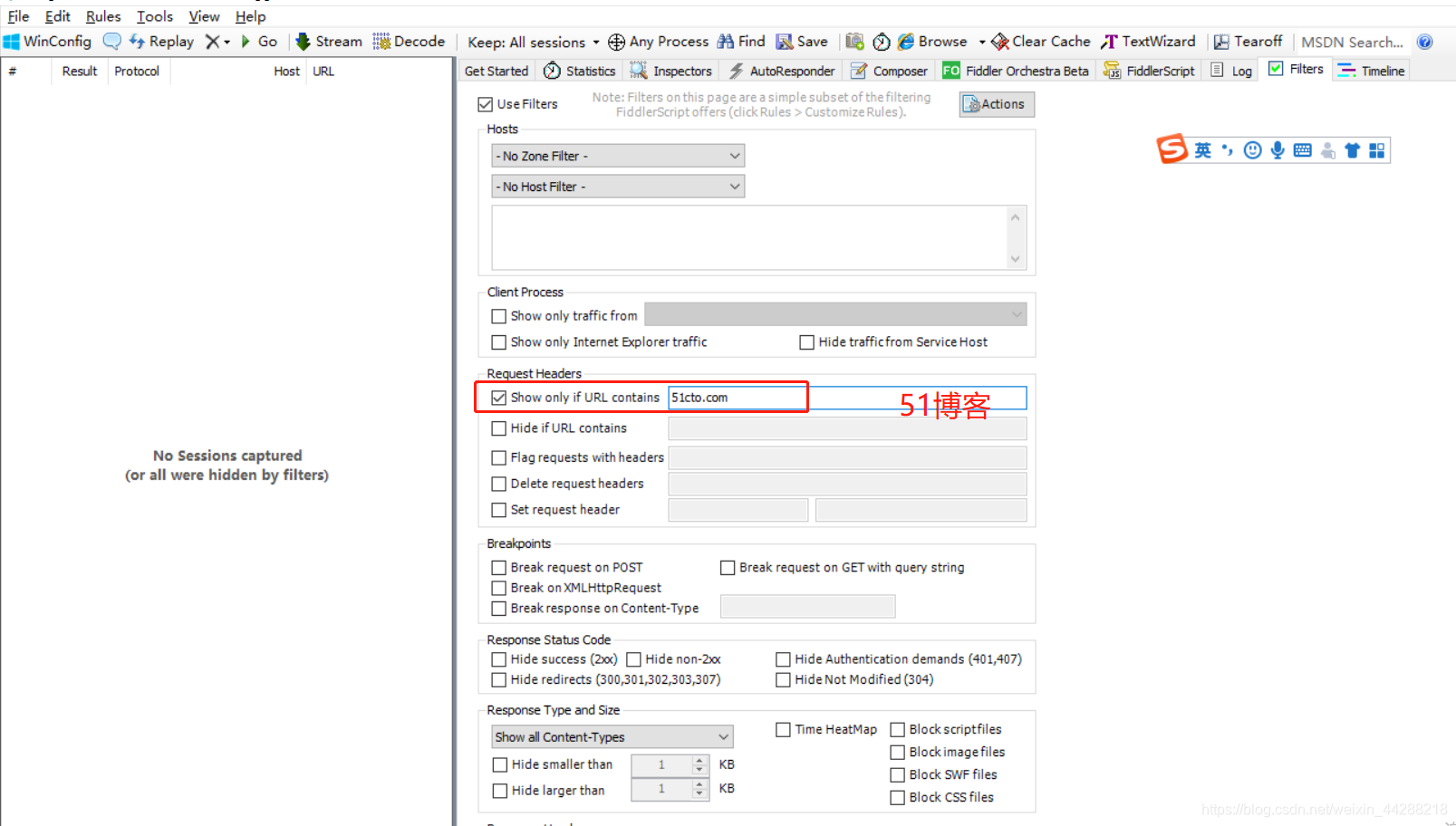
Task: Open Keep: All sessions dropdown
Action: point(534,43)
